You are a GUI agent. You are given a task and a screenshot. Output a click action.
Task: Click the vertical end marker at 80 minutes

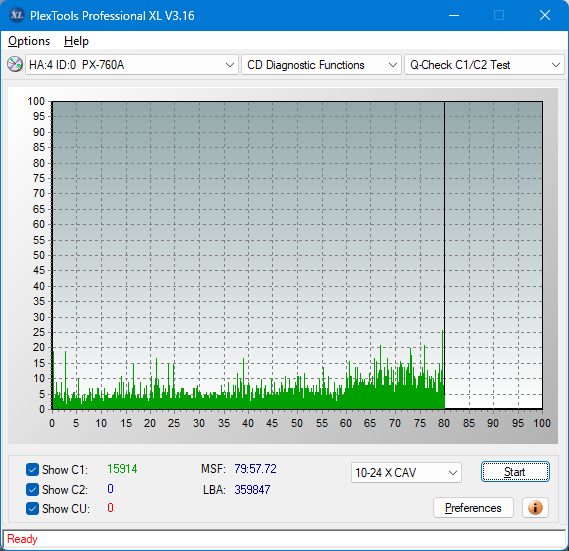444,254
